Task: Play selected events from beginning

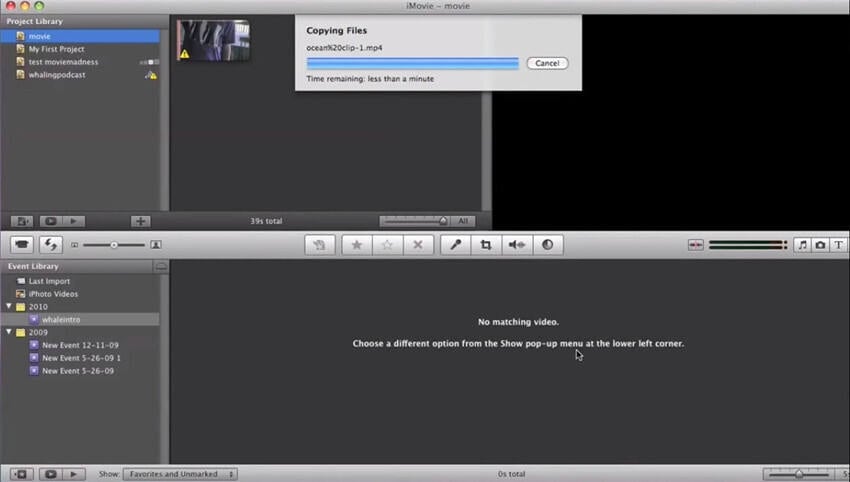Action: click(x=73, y=474)
